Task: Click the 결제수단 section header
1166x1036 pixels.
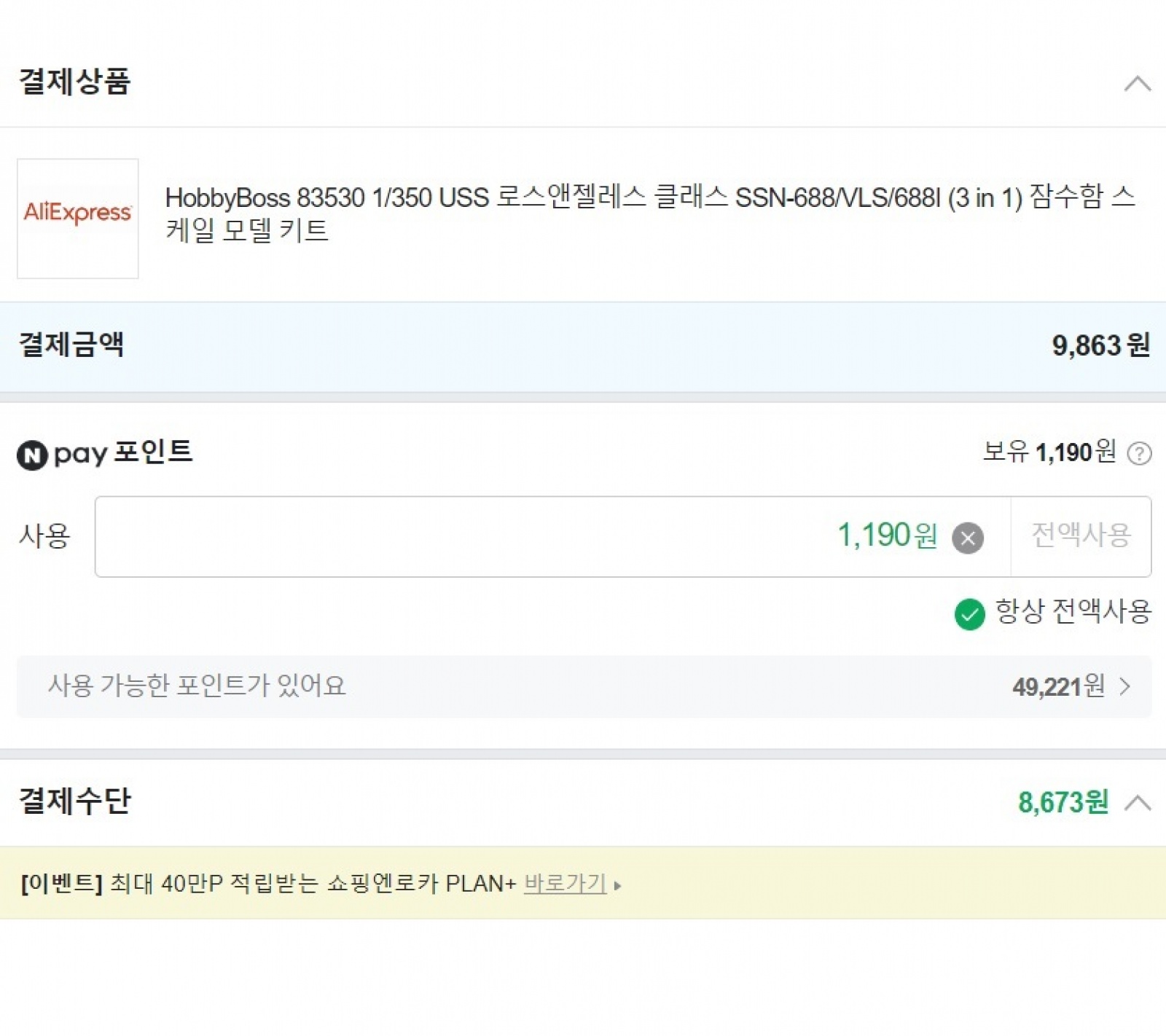Action: [x=74, y=801]
